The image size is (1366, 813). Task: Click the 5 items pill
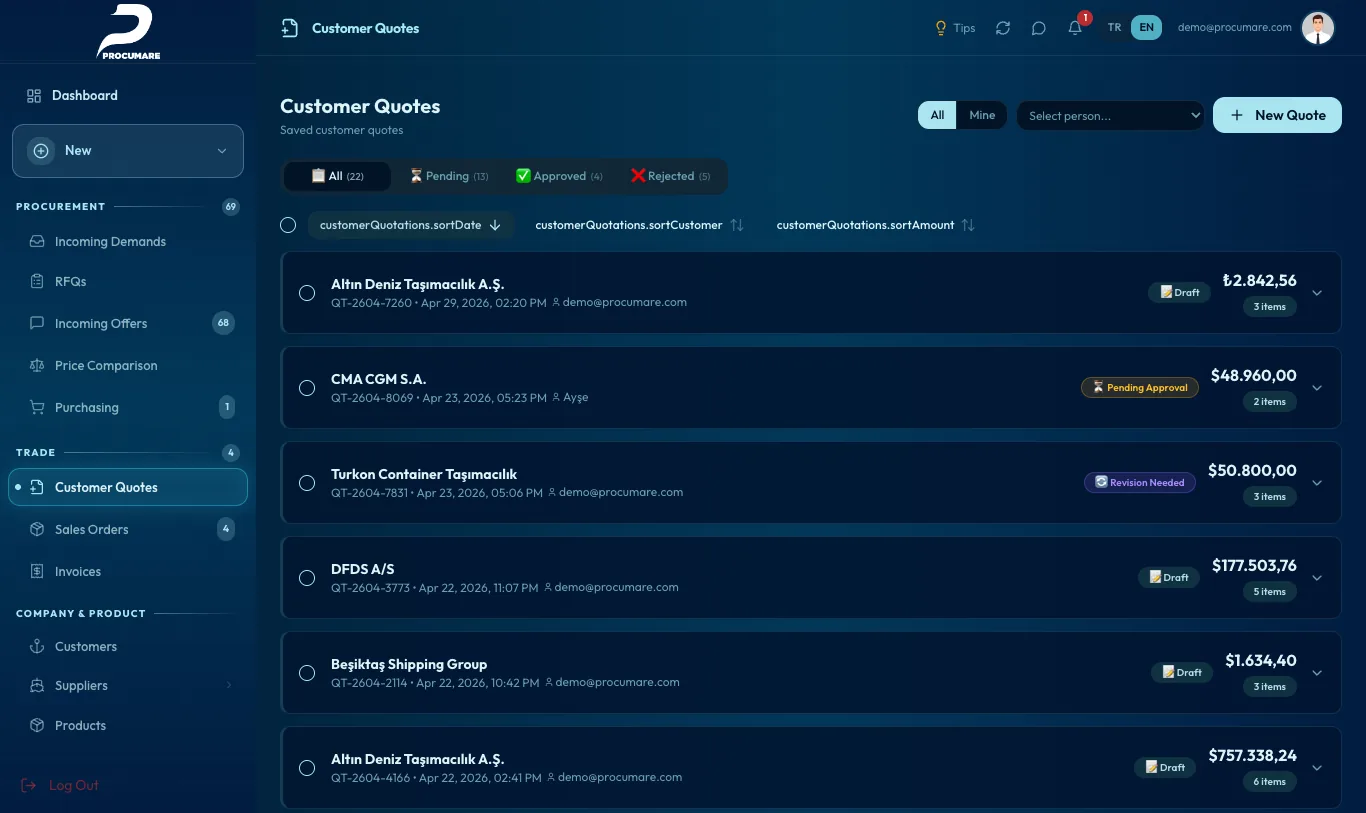[x=1270, y=592]
